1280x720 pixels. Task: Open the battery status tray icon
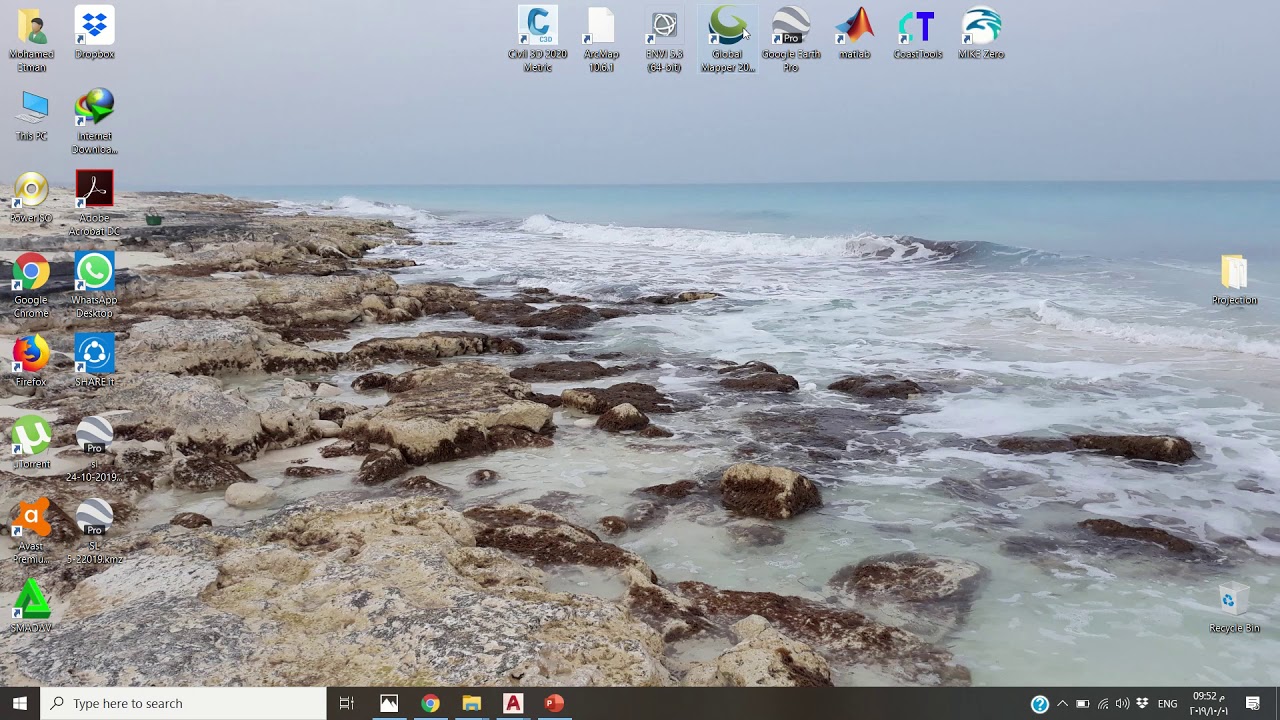pyautogui.click(x=1082, y=704)
